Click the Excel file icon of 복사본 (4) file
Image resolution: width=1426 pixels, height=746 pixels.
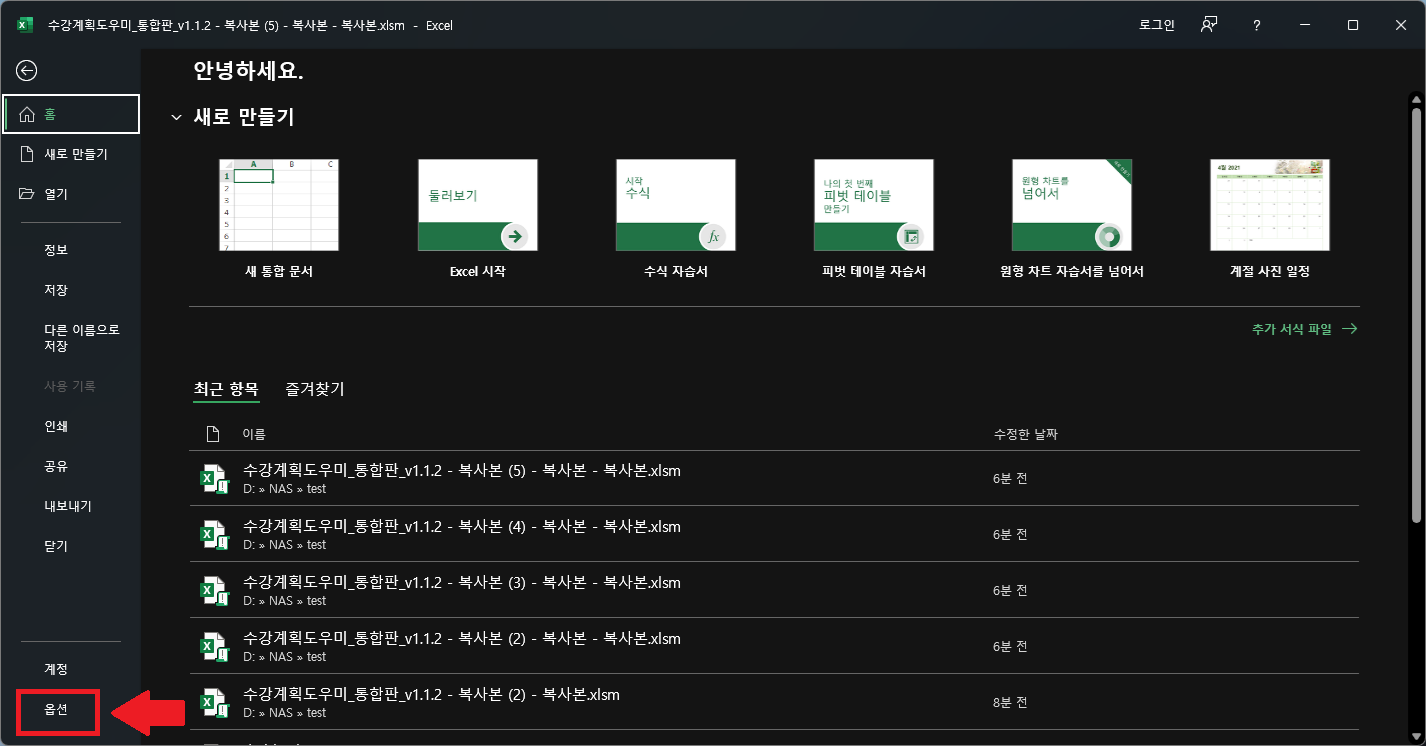[x=214, y=535]
